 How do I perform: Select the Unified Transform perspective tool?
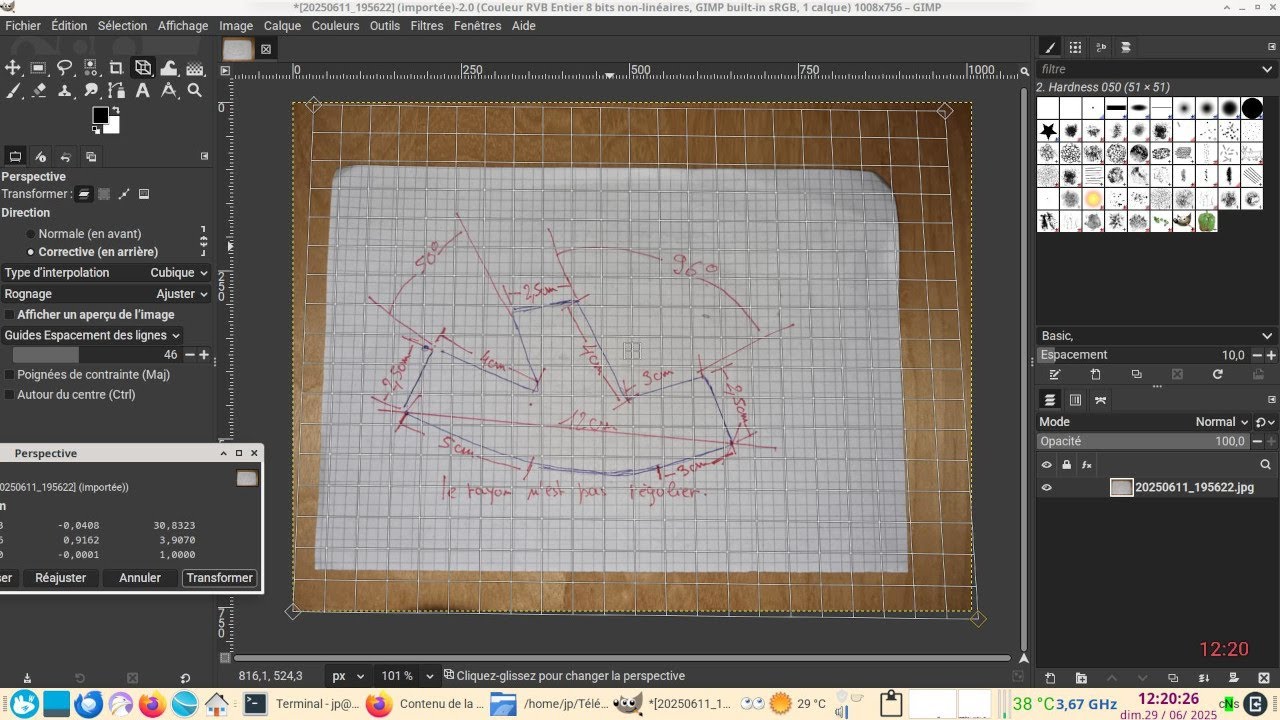pyautogui.click(x=143, y=68)
